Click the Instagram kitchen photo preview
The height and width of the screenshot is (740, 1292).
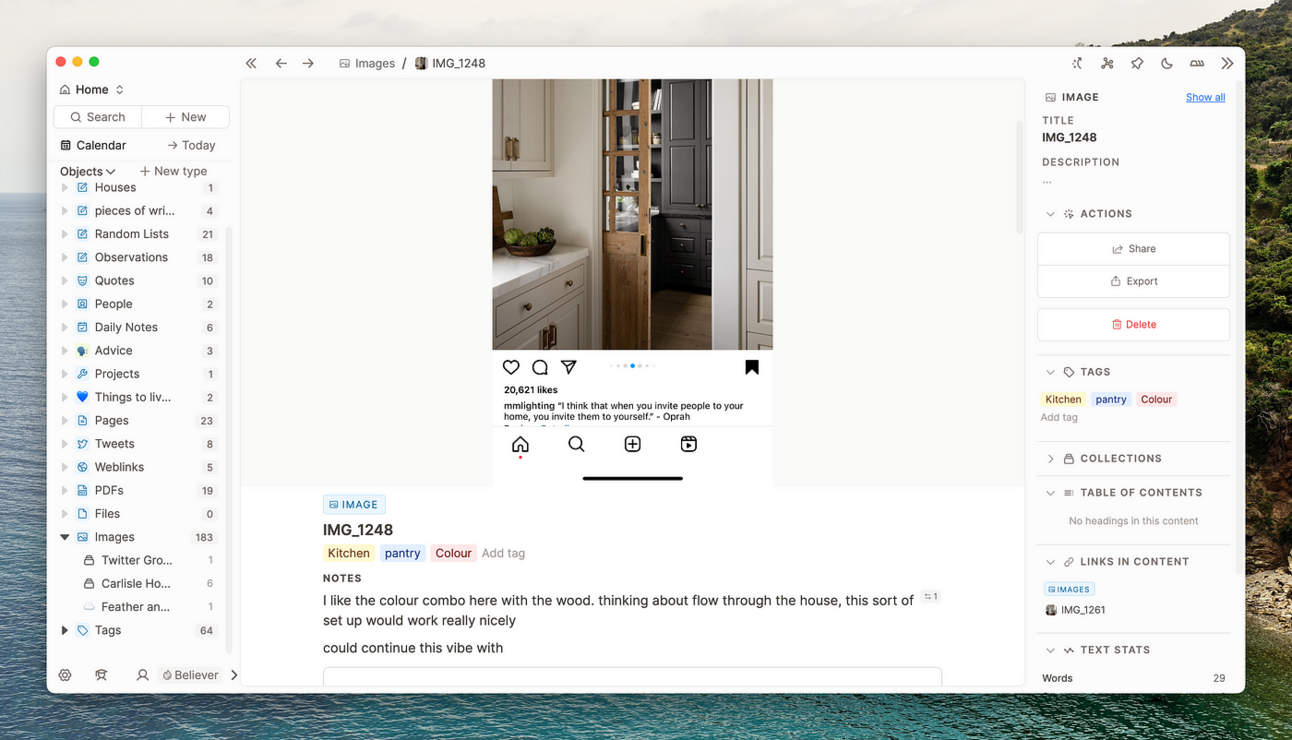pyautogui.click(x=632, y=283)
